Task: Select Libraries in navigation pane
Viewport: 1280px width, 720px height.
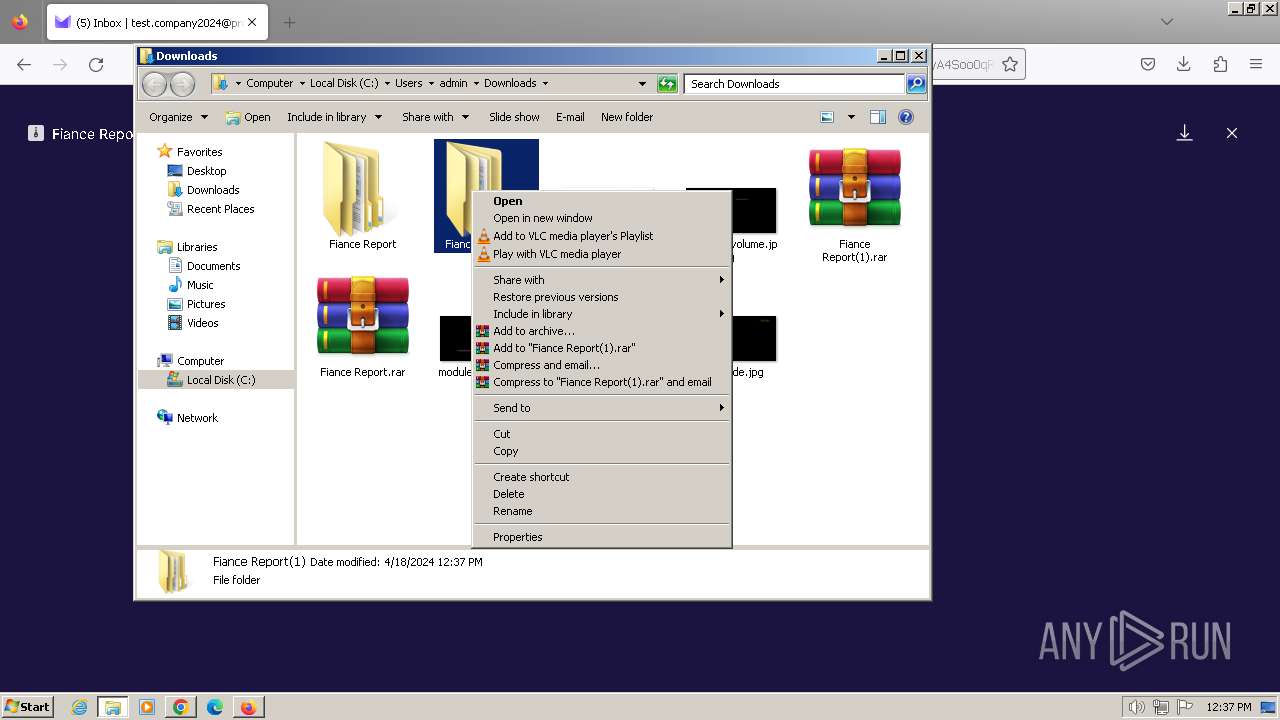Action: [x=197, y=247]
